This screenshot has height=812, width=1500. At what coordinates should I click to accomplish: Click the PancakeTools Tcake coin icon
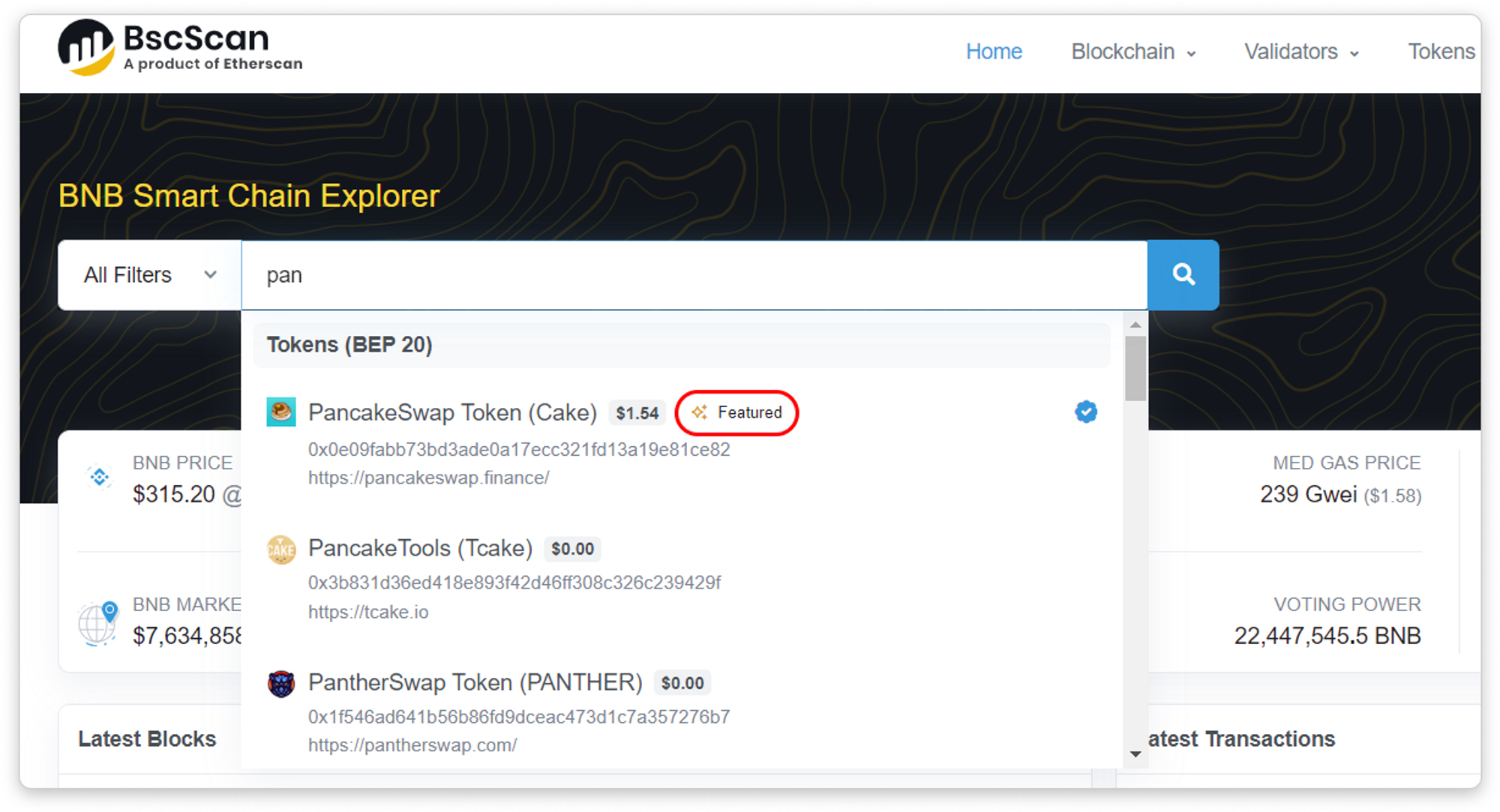[281, 550]
